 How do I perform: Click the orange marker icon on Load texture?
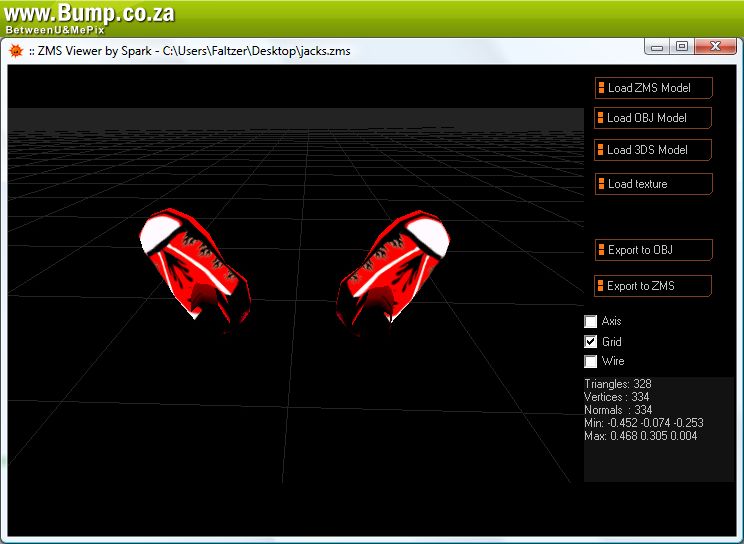[x=601, y=184]
